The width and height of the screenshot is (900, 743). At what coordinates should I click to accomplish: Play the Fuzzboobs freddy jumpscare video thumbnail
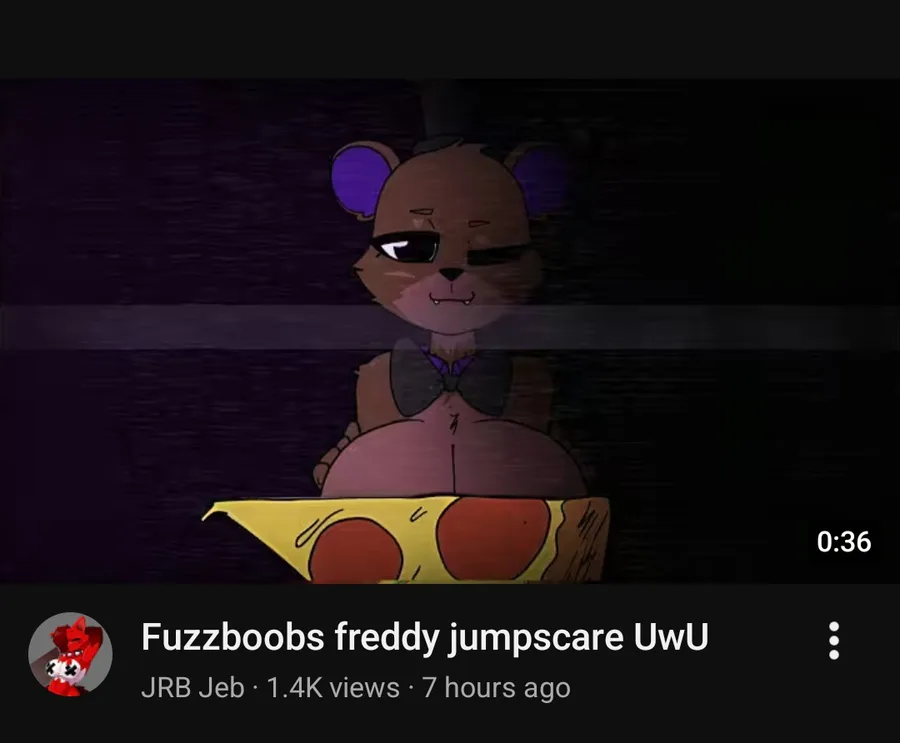[x=450, y=331]
